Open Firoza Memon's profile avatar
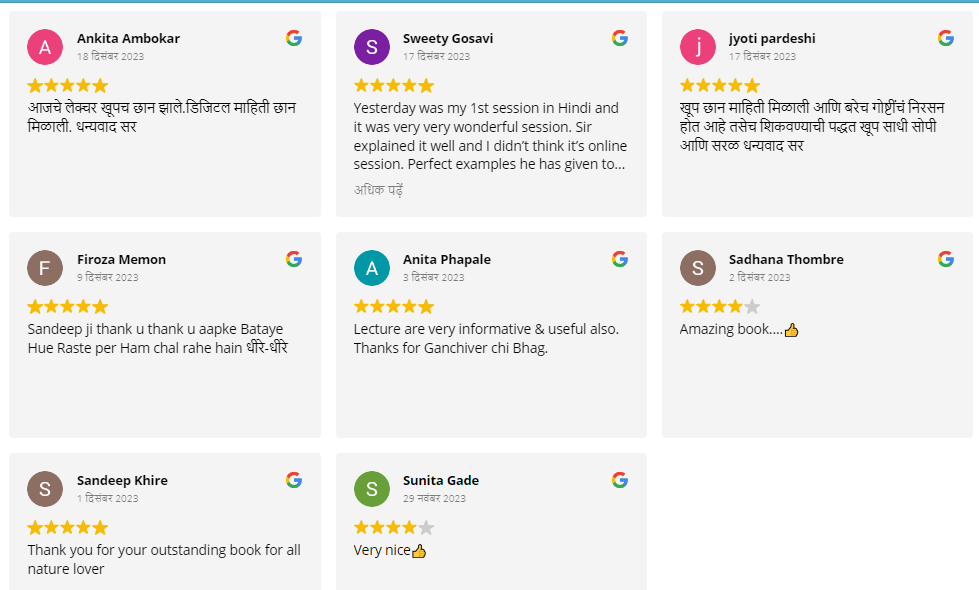Screen dimensions: 979x590 coord(45,267)
